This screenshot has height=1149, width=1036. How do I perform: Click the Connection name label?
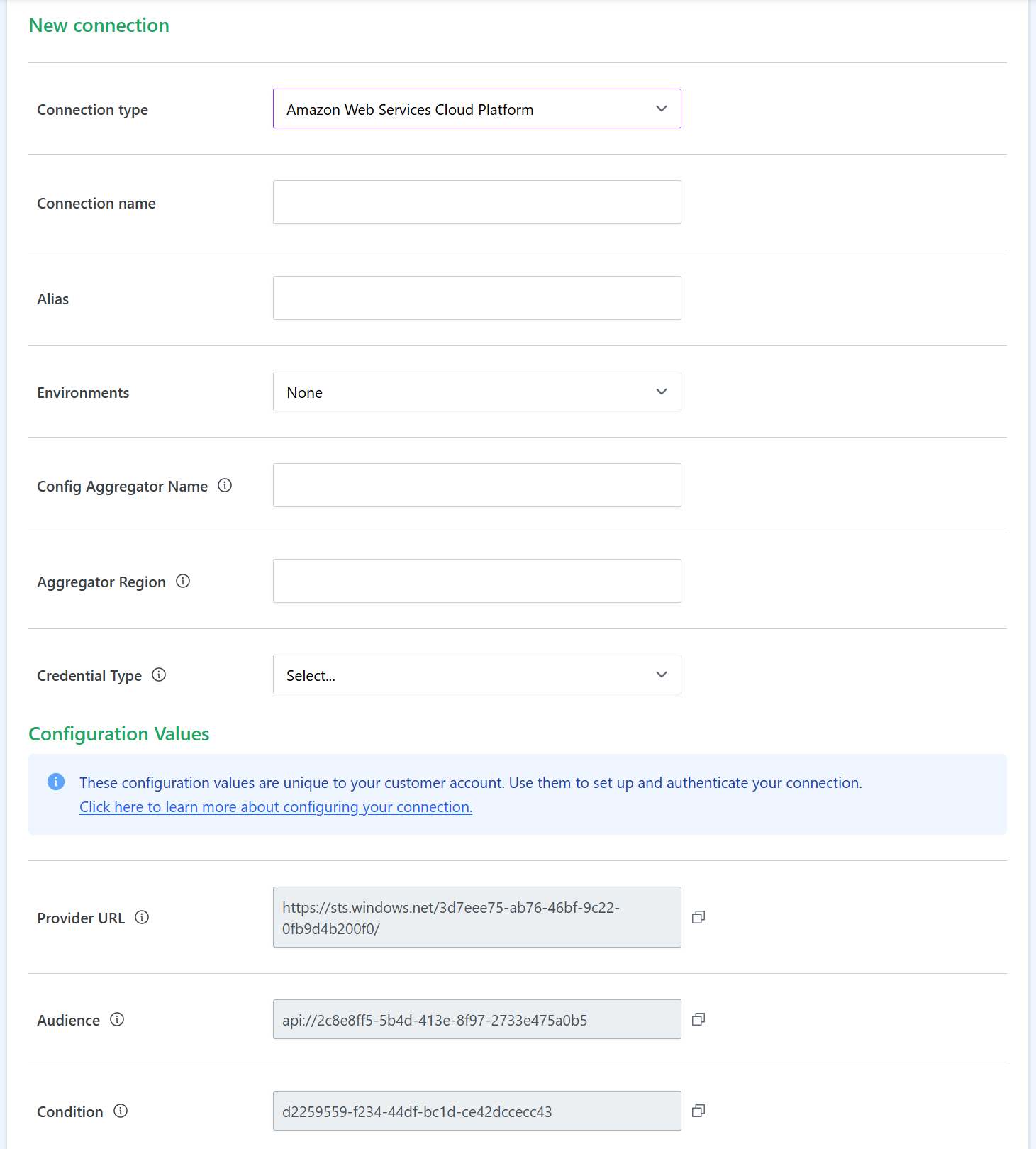96,204
